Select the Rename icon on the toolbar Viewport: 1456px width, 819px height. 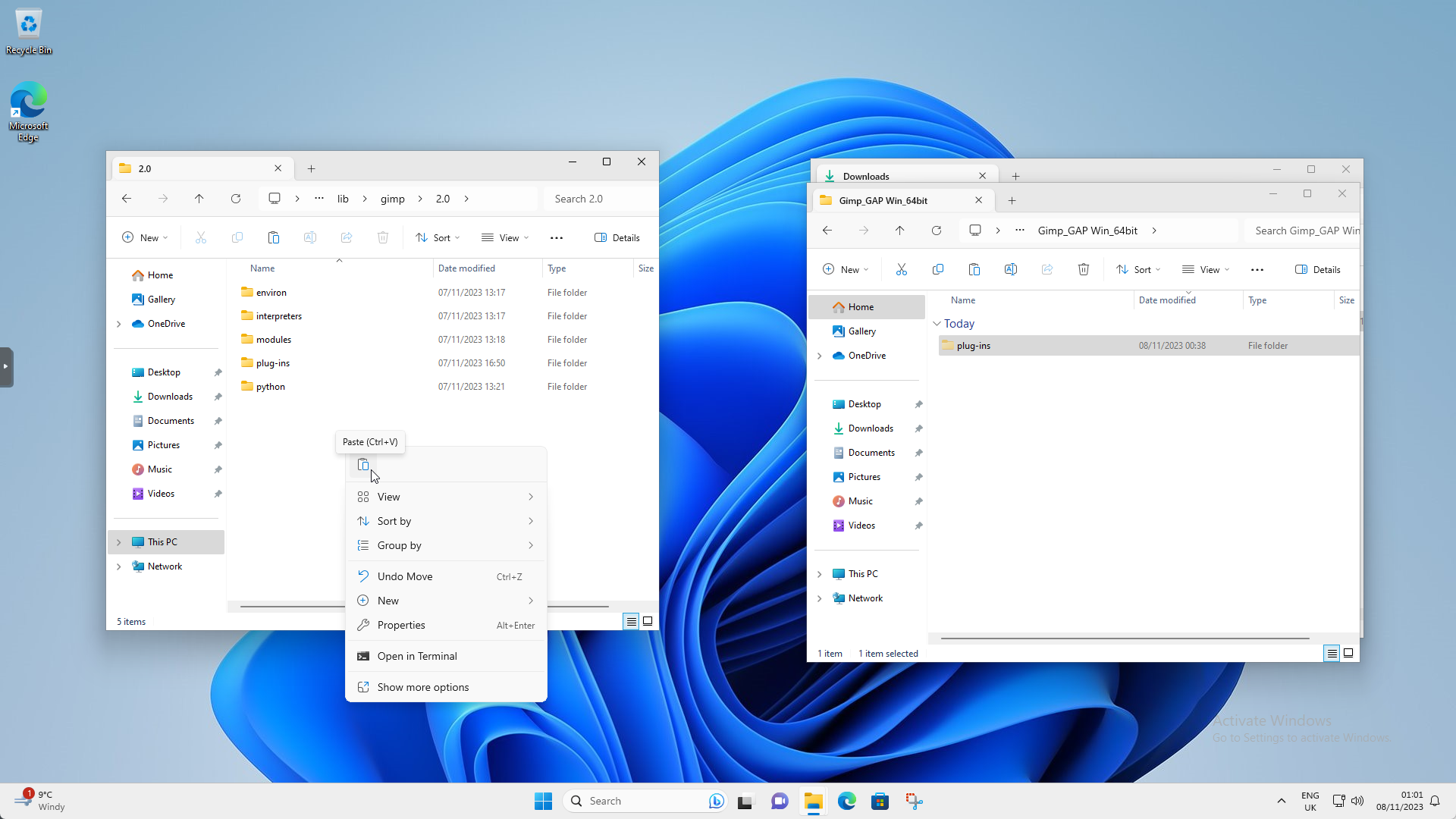310,237
